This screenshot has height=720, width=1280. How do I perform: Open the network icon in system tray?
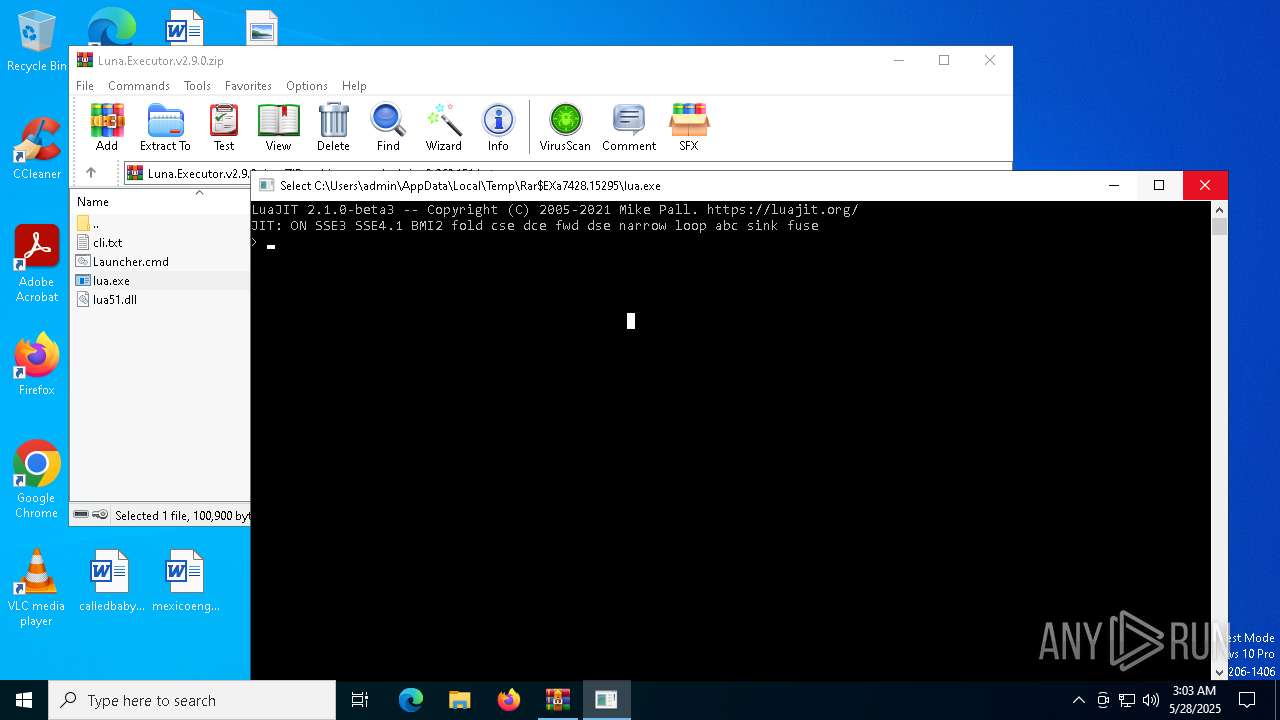[1127, 700]
